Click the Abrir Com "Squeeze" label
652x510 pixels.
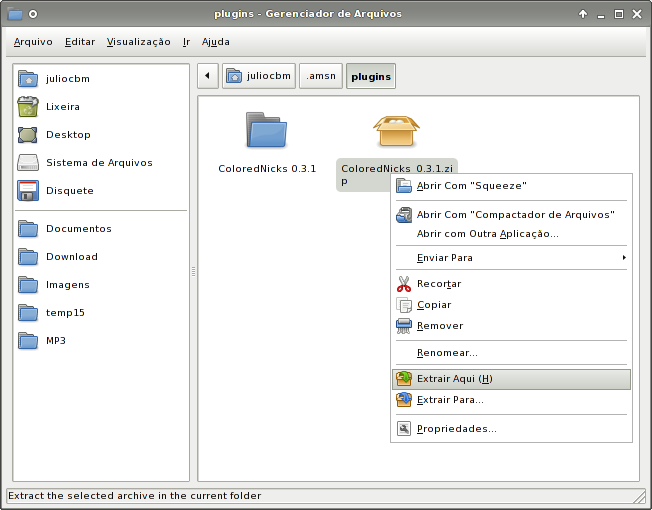472,186
